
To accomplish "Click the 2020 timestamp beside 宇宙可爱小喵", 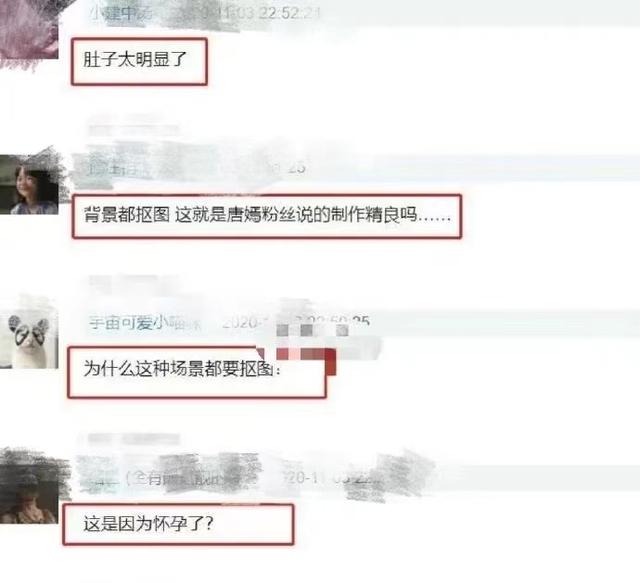I will [x=295, y=323].
